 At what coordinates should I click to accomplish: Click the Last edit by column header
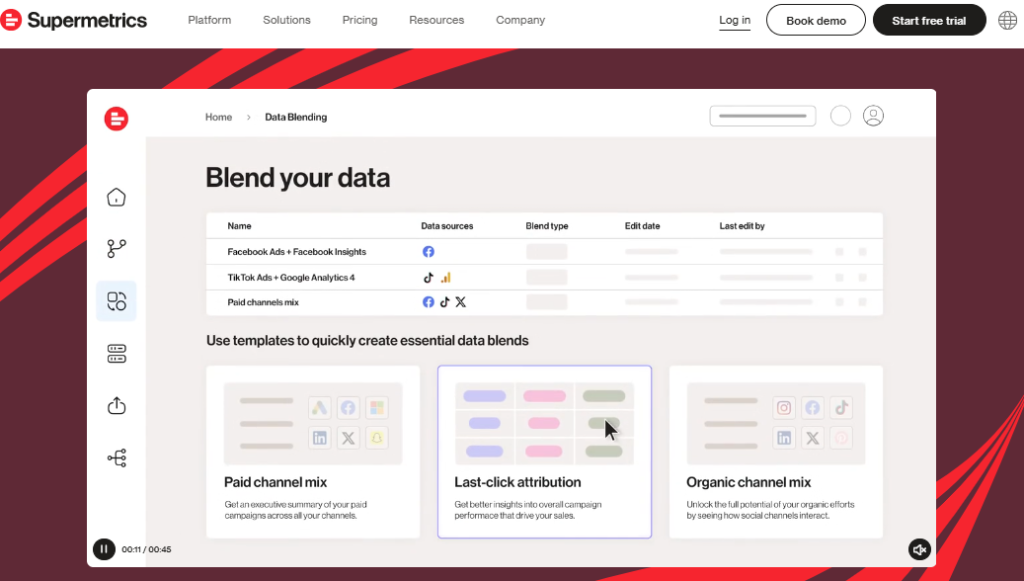742,226
